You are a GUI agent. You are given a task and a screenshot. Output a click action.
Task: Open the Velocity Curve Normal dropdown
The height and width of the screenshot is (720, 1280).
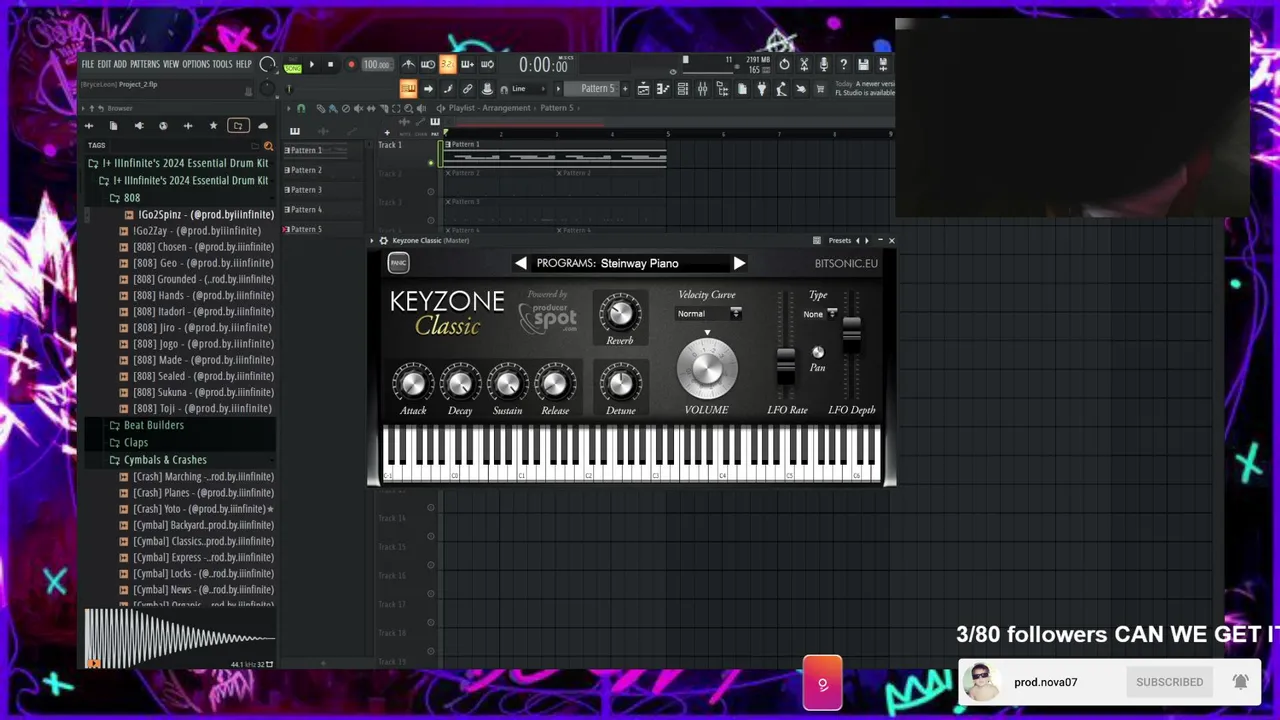pos(709,314)
